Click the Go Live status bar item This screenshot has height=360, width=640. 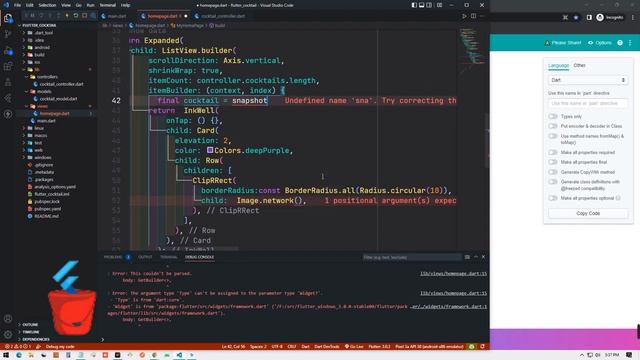[x=354, y=347]
